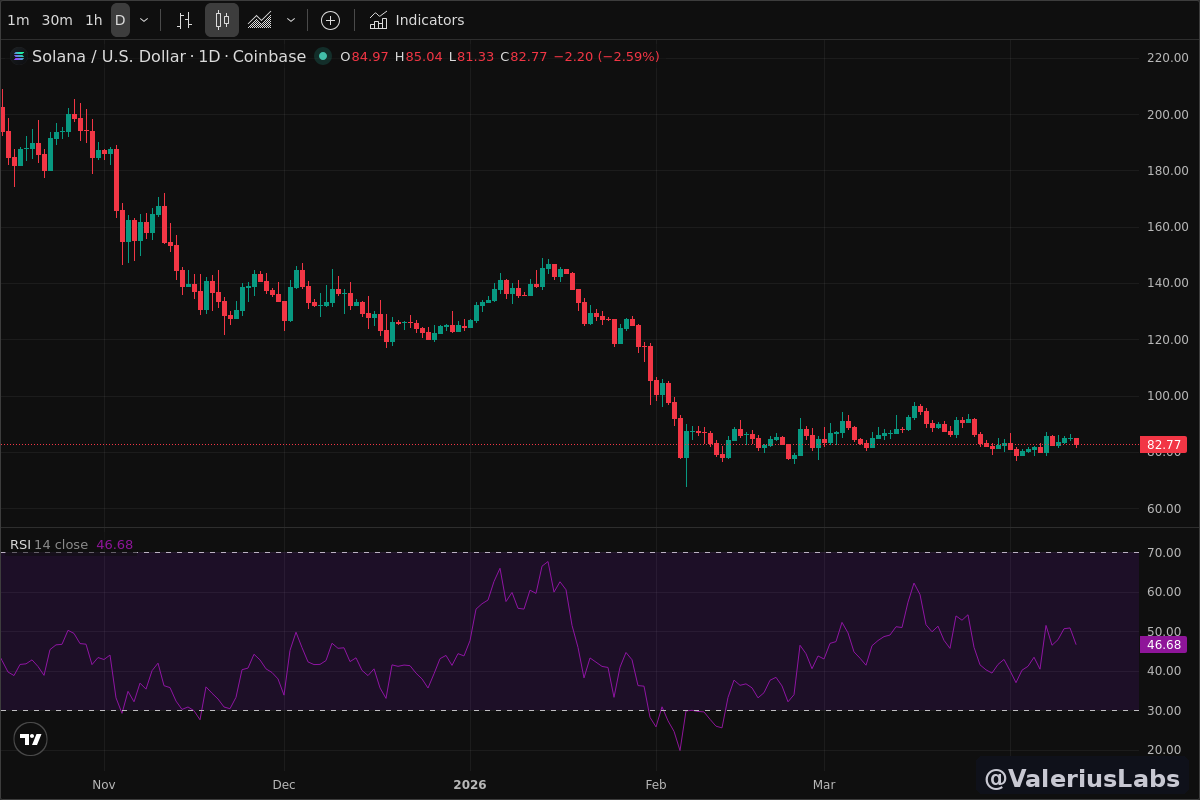
Task: Select the candlestick chart style icon
Action: click(x=222, y=20)
